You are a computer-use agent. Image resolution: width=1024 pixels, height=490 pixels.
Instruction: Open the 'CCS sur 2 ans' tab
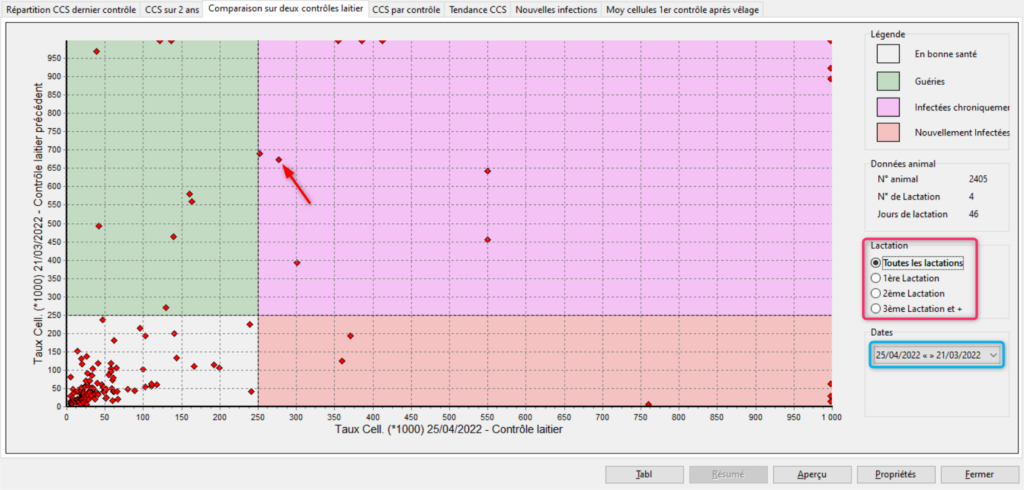click(173, 10)
